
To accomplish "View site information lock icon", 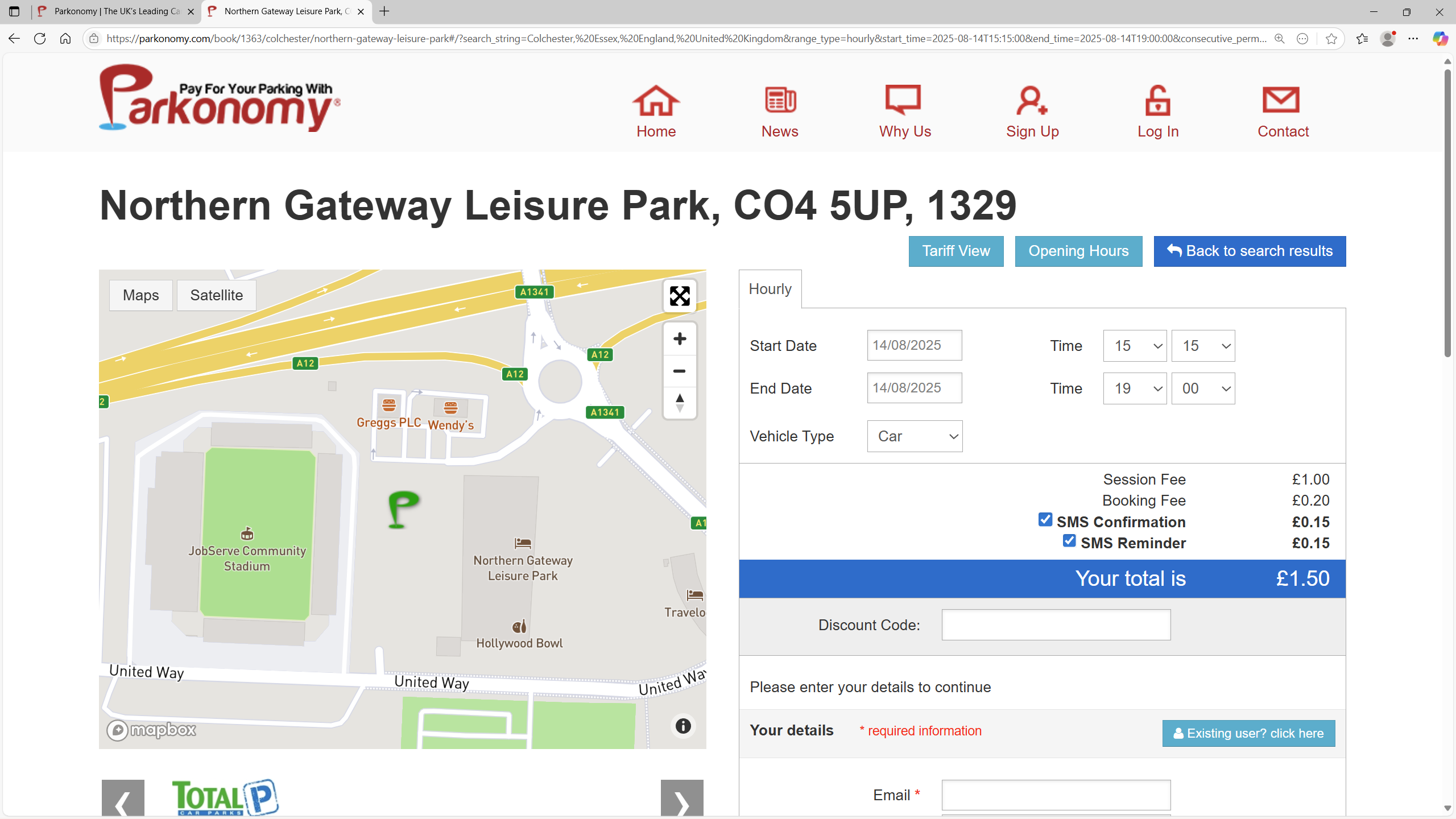I will (x=94, y=39).
